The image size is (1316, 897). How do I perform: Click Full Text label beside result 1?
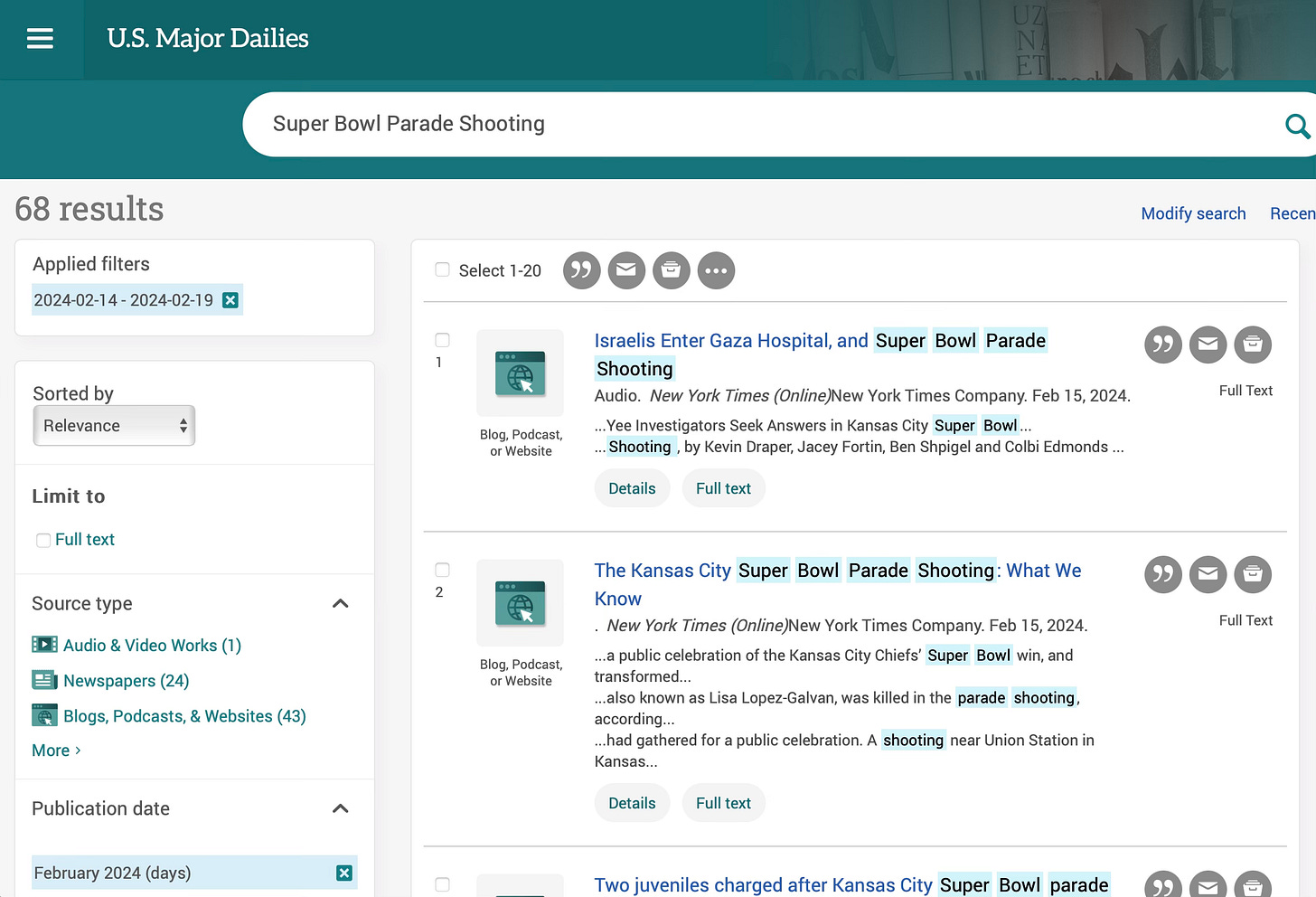click(x=1245, y=391)
